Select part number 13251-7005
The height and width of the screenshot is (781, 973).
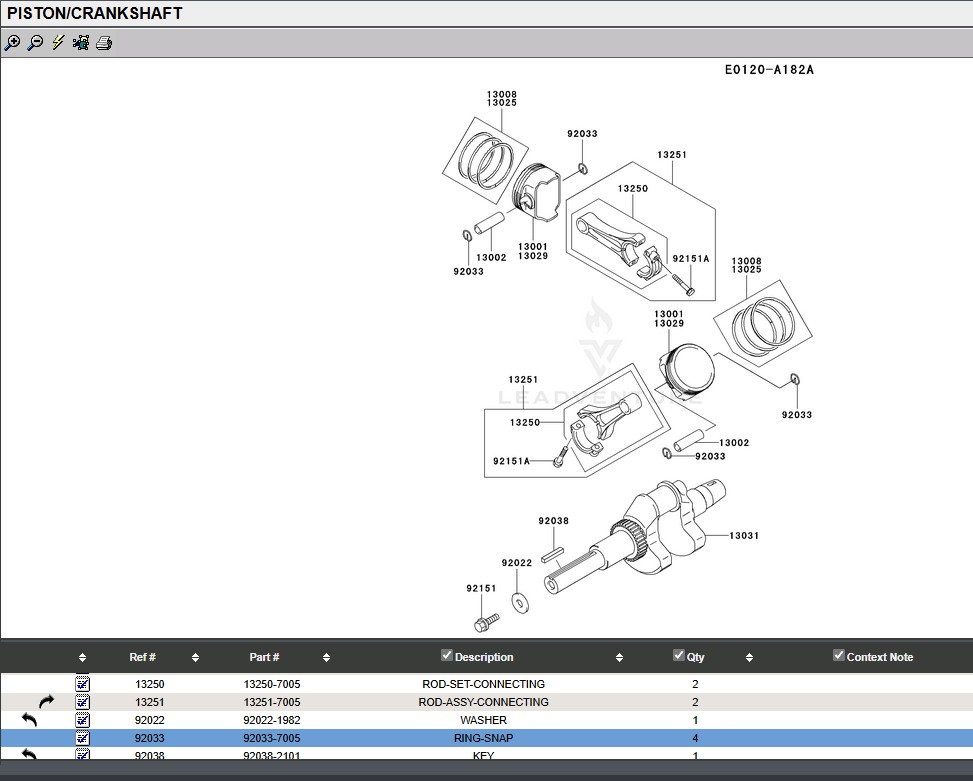click(x=272, y=702)
